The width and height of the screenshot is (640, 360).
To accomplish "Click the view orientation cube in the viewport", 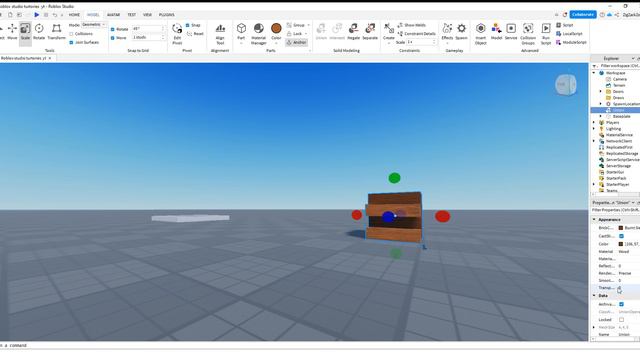I will click(566, 85).
